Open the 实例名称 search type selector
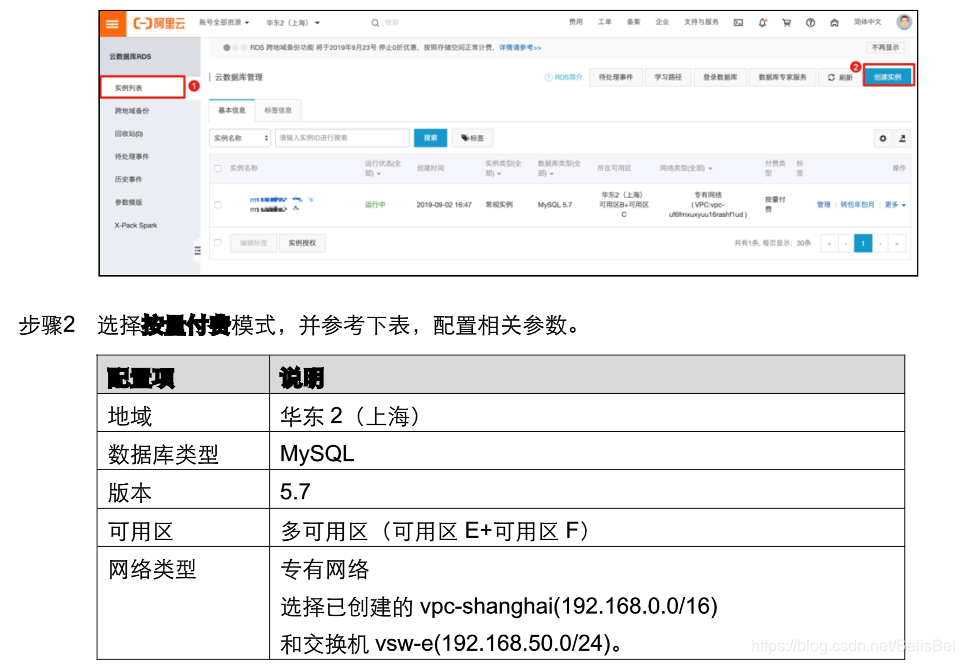Image resolution: width=964 pixels, height=664 pixels. (240, 138)
